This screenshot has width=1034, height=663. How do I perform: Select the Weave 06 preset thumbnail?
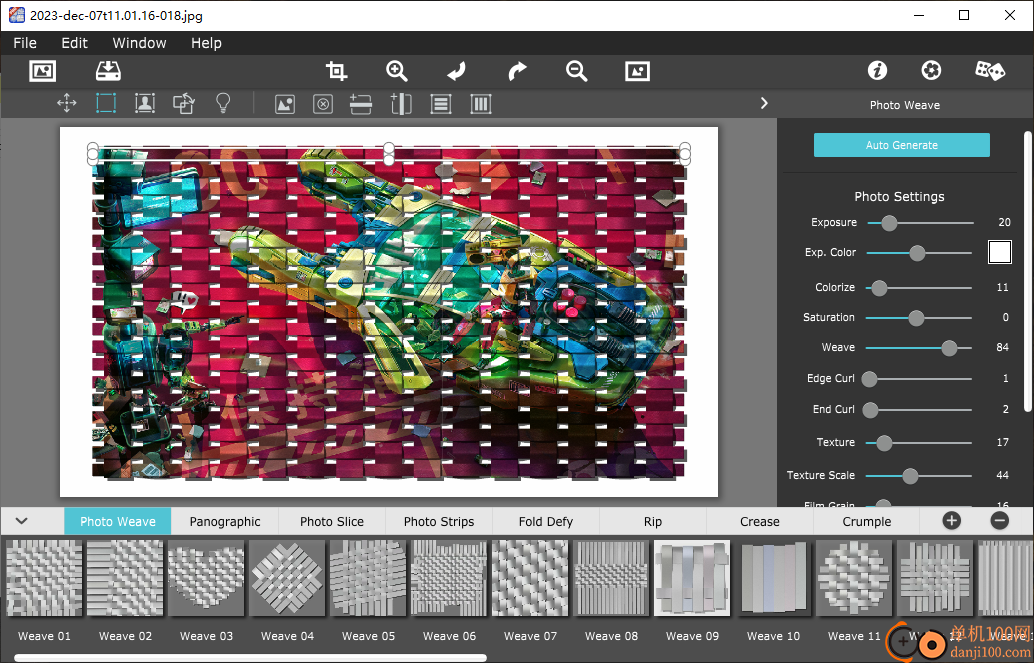coord(449,579)
